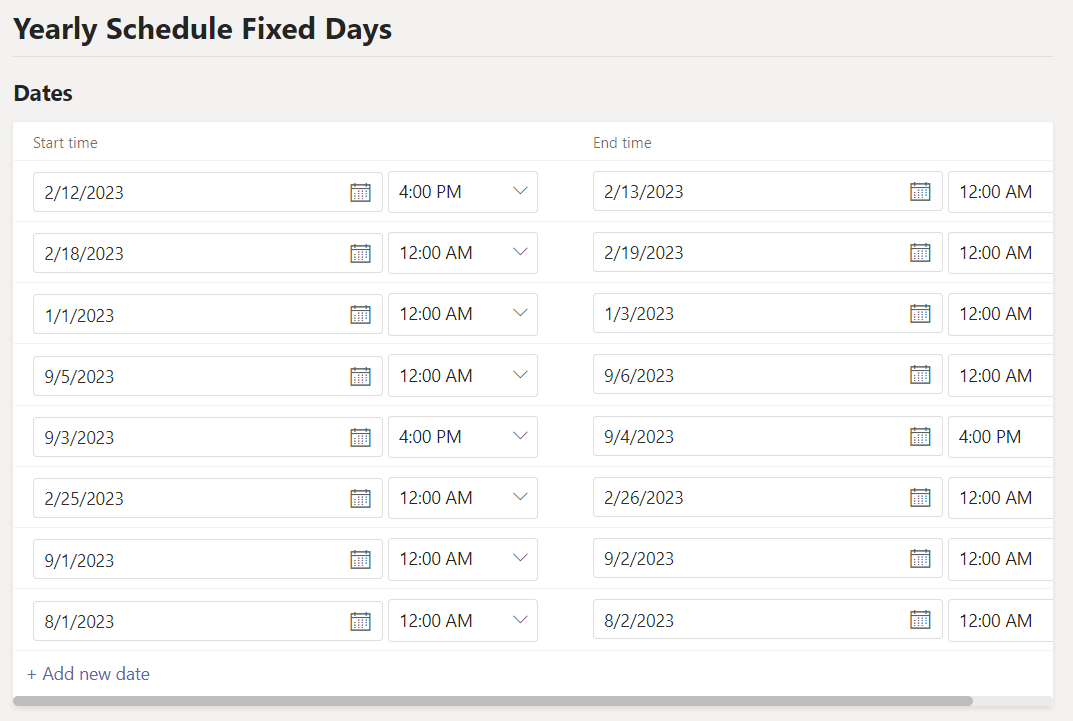Viewport: 1073px width, 721px height.
Task: Open end time dropdown for 9/6/2023
Action: (1000, 375)
